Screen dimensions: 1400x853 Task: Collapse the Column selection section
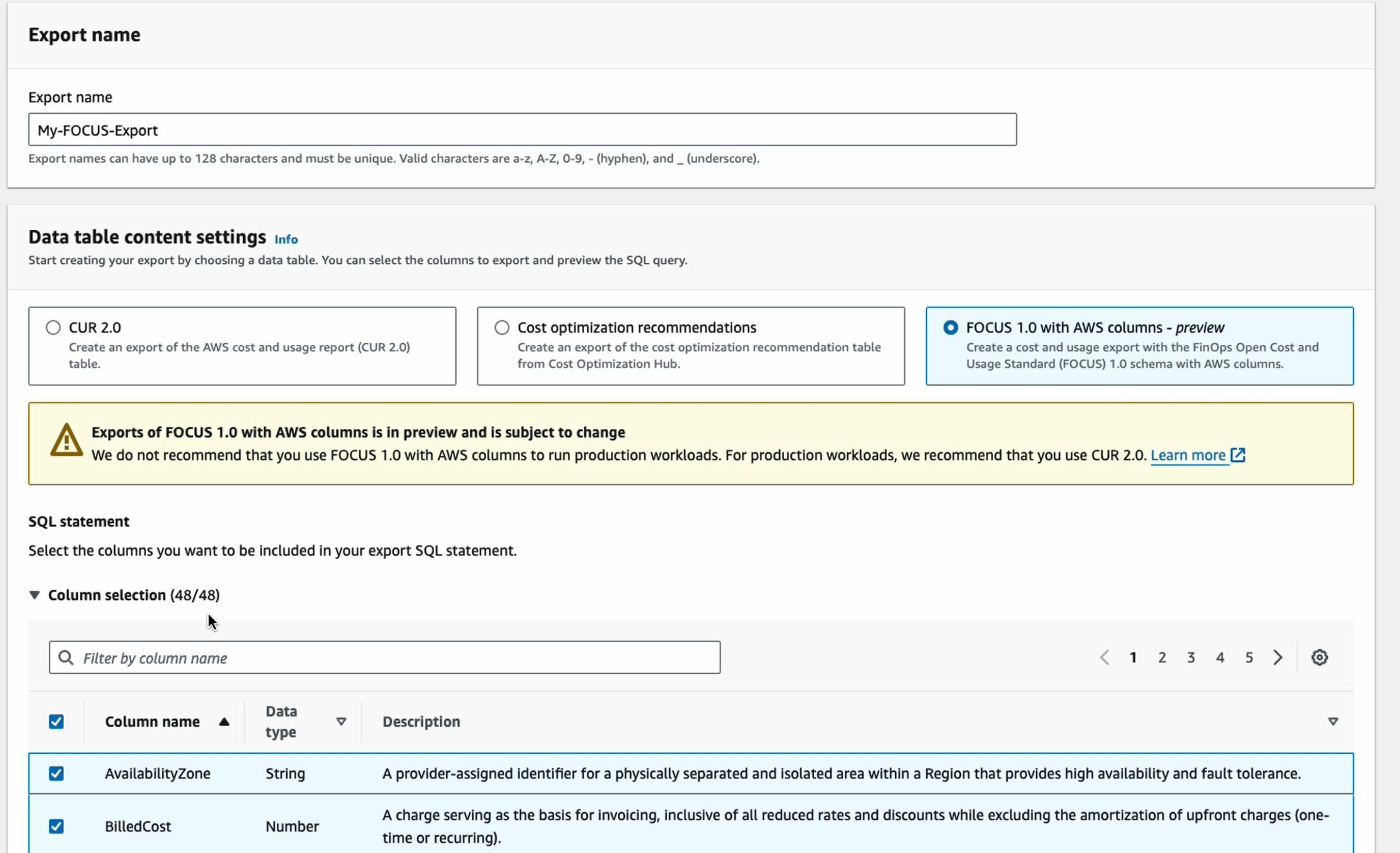[34, 595]
